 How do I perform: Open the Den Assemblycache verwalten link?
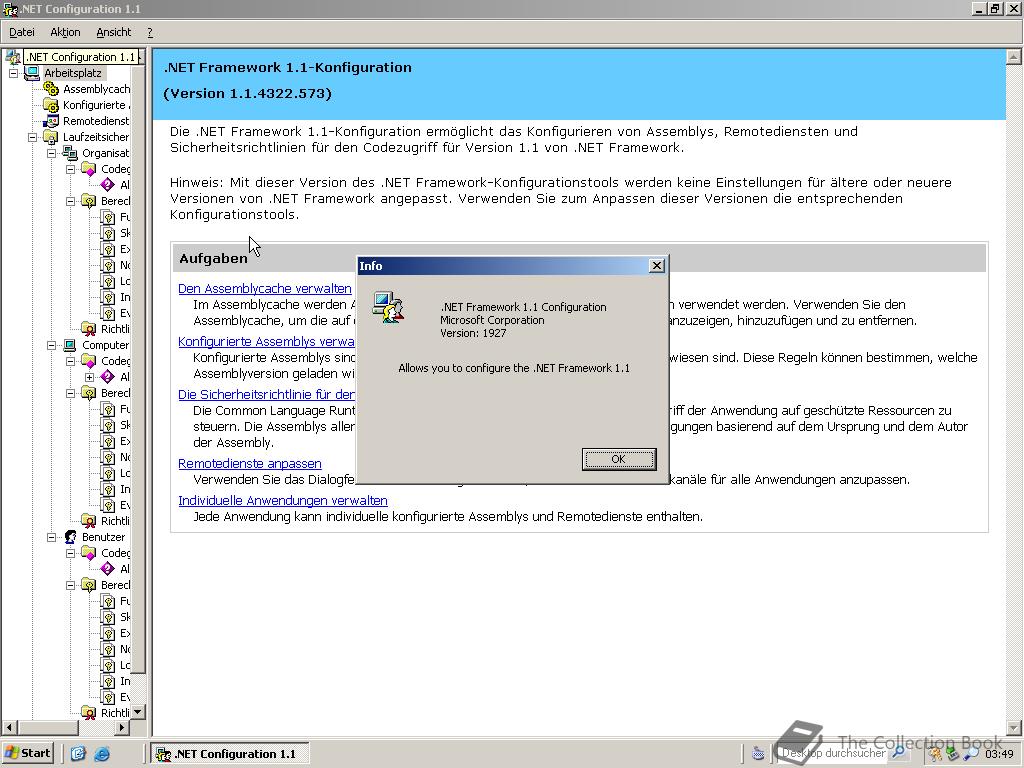[264, 288]
